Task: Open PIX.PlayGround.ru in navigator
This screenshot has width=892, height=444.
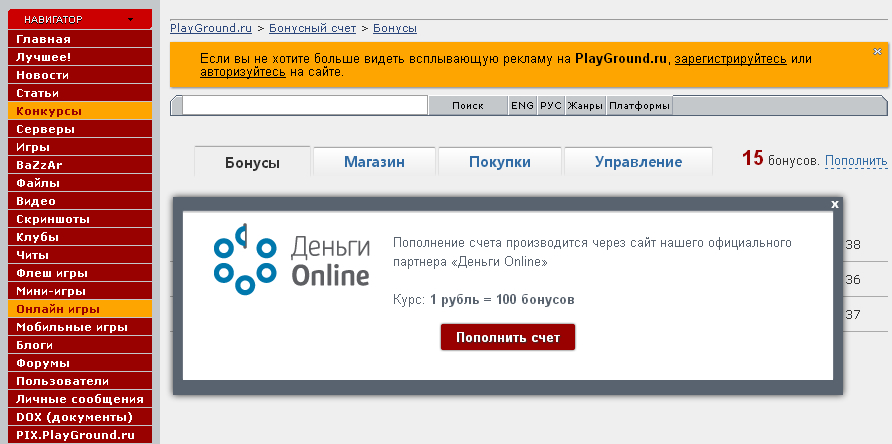Action: click(x=80, y=435)
